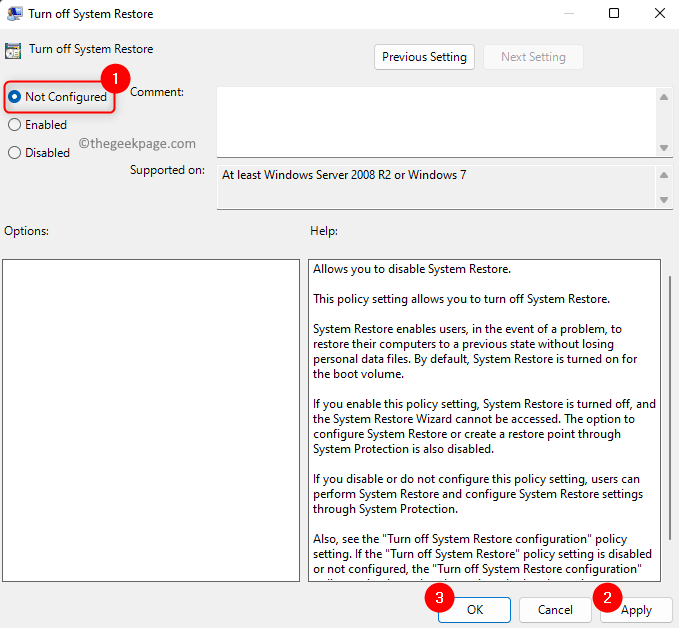Click the Comment box scroll down arrow
The width and height of the screenshot is (679, 628).
(664, 148)
